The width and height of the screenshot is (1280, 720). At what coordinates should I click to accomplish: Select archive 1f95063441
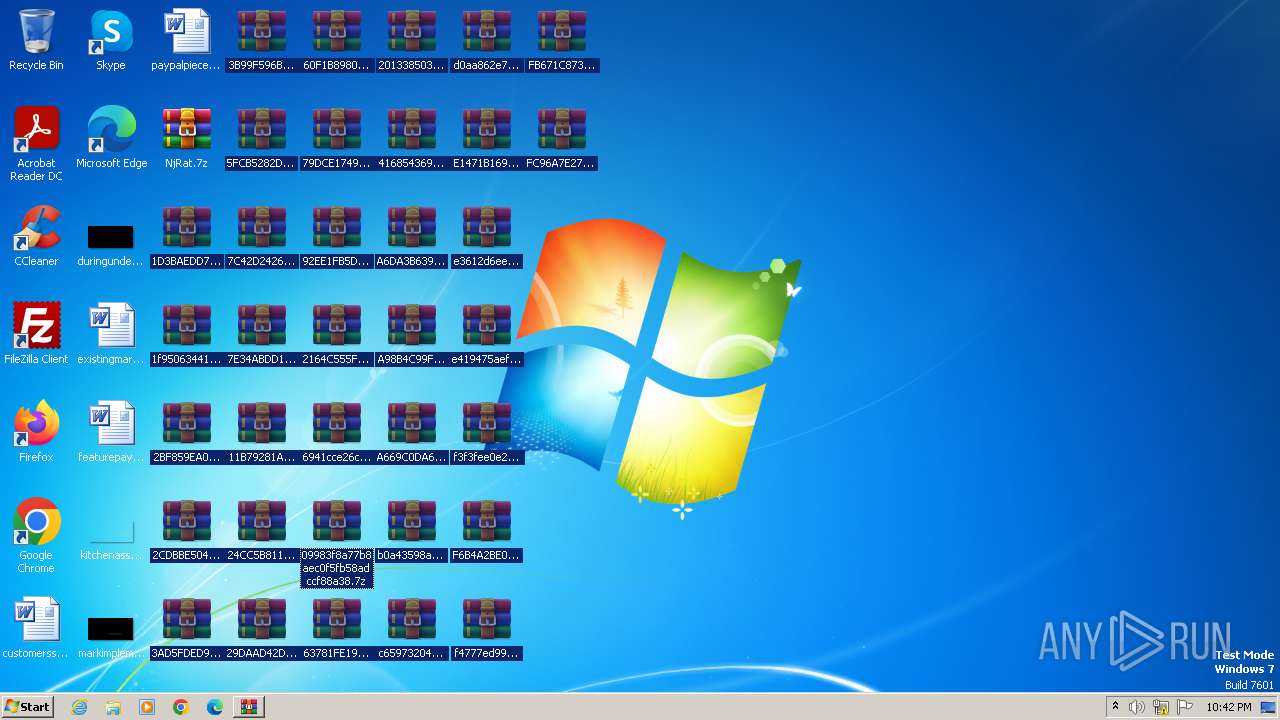click(186, 335)
